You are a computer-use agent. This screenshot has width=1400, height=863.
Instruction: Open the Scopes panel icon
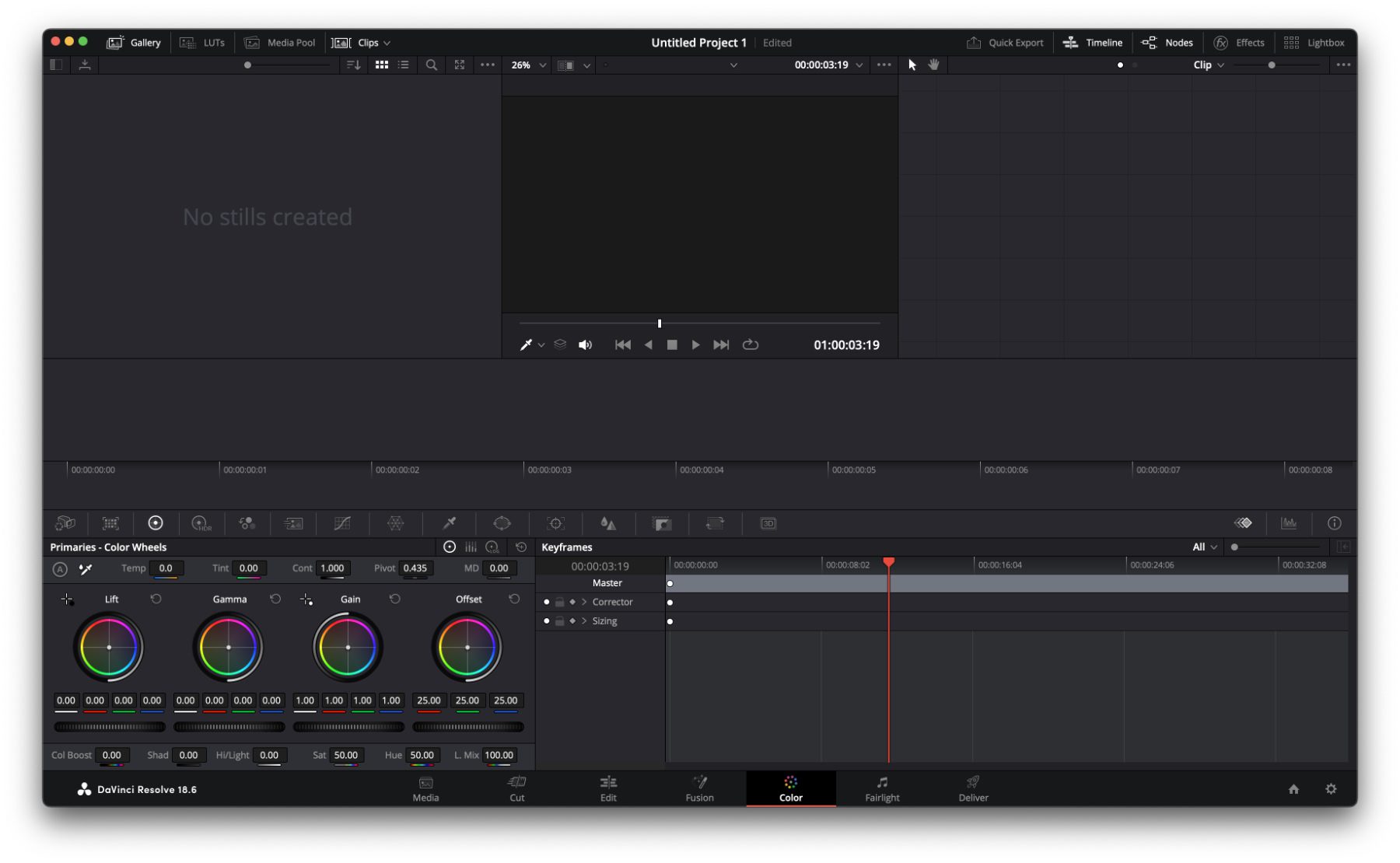click(x=1289, y=523)
